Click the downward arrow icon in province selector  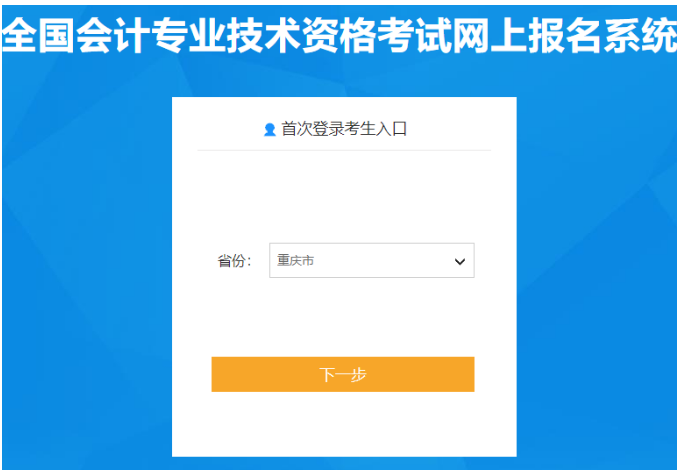pyautogui.click(x=460, y=261)
